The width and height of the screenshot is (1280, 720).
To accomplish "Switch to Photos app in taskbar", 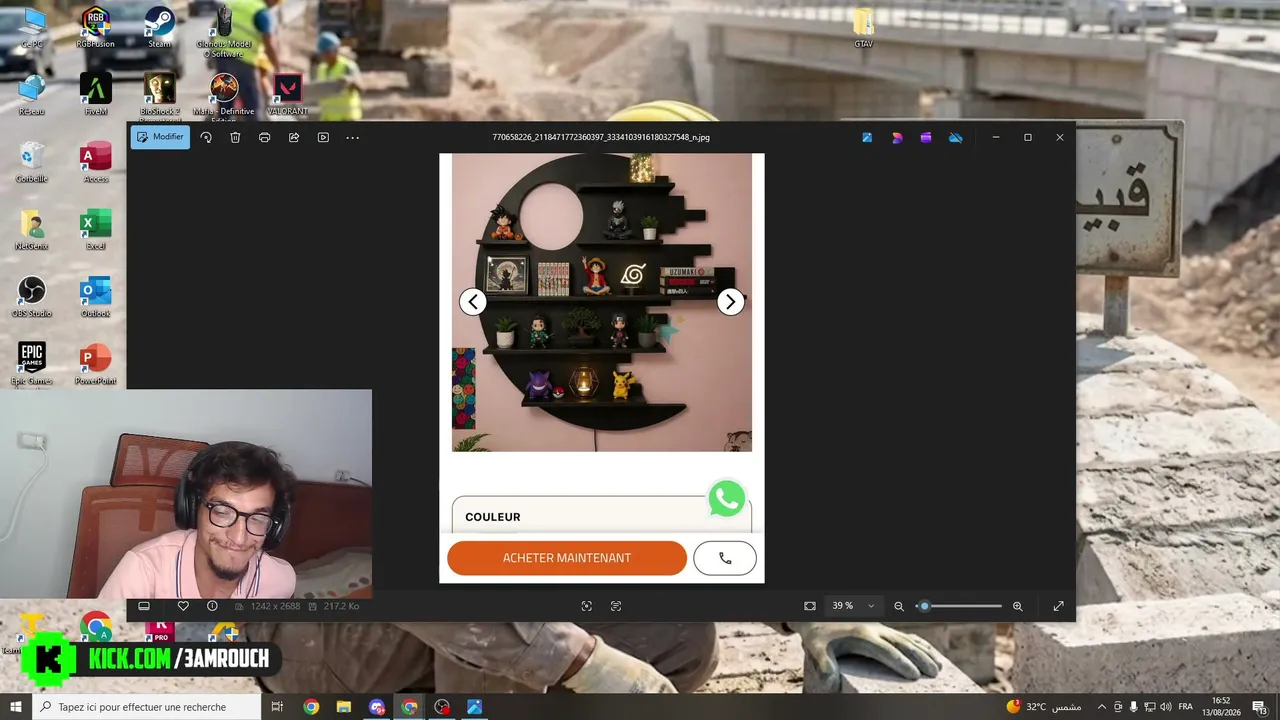I will click(474, 707).
